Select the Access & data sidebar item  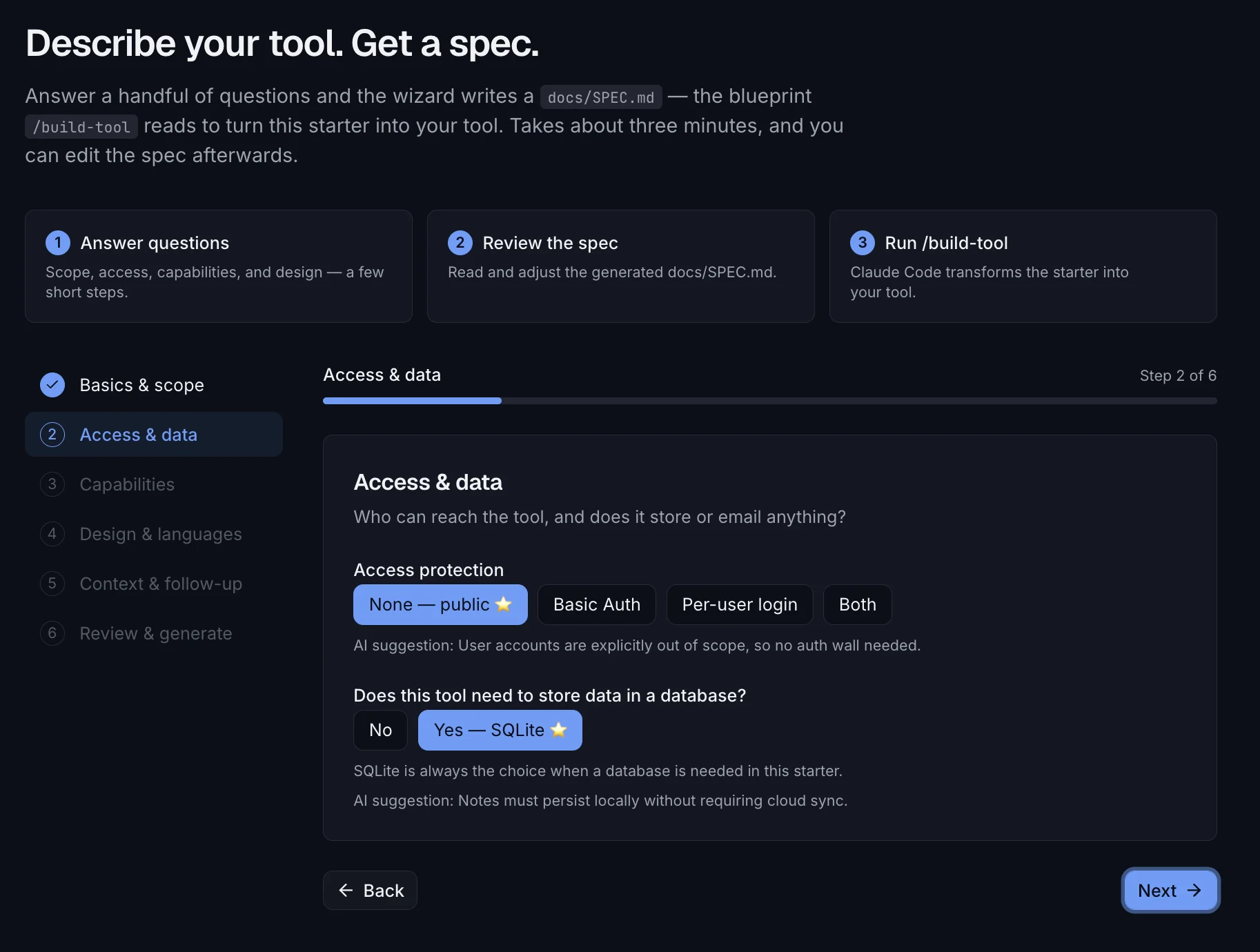tap(154, 435)
